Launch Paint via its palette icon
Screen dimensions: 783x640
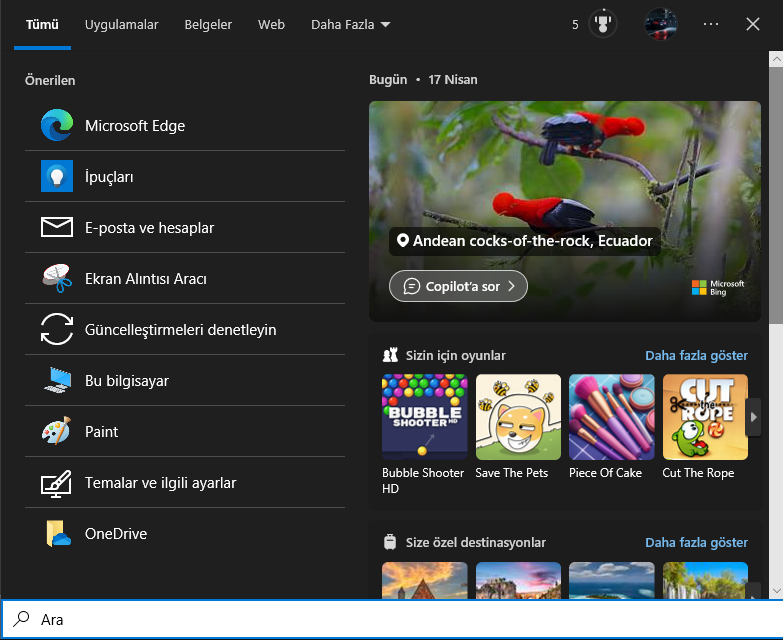[57, 431]
